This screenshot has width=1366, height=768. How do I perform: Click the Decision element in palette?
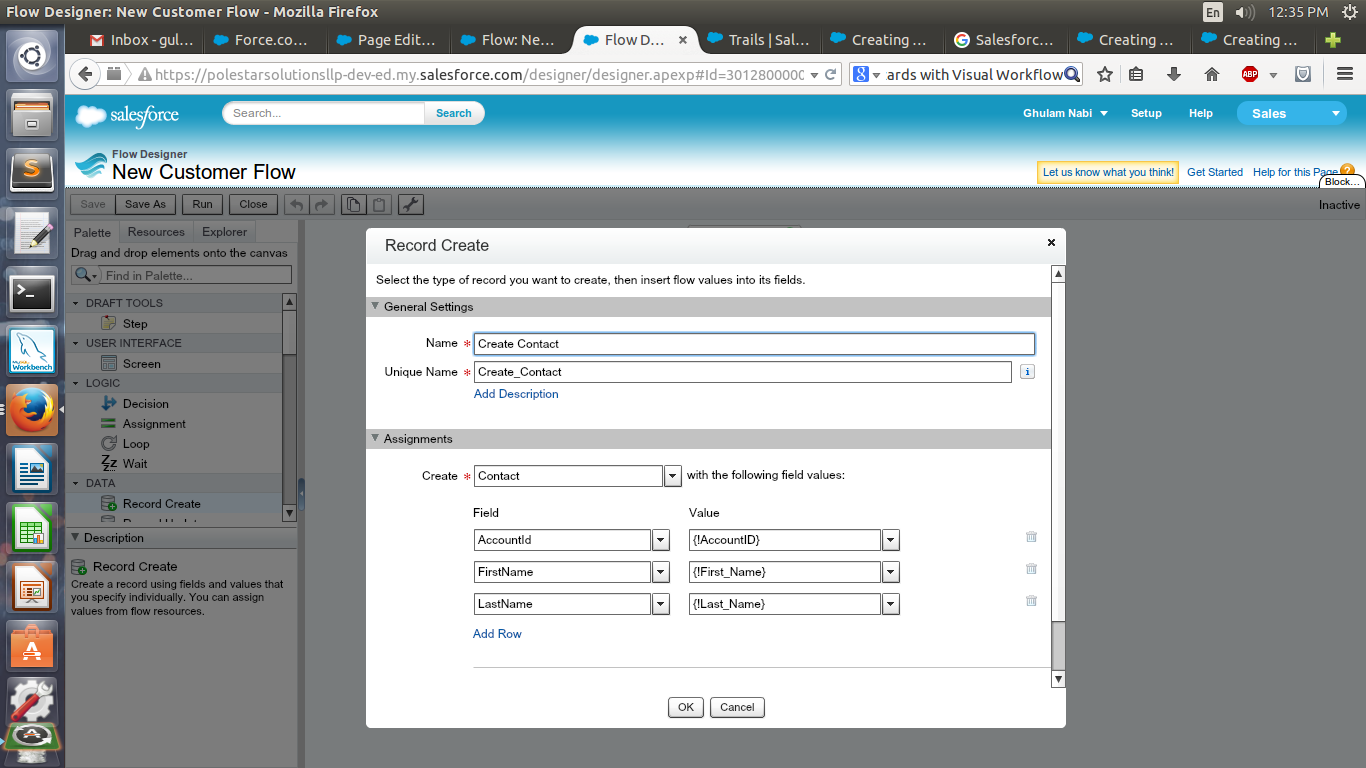[145, 404]
